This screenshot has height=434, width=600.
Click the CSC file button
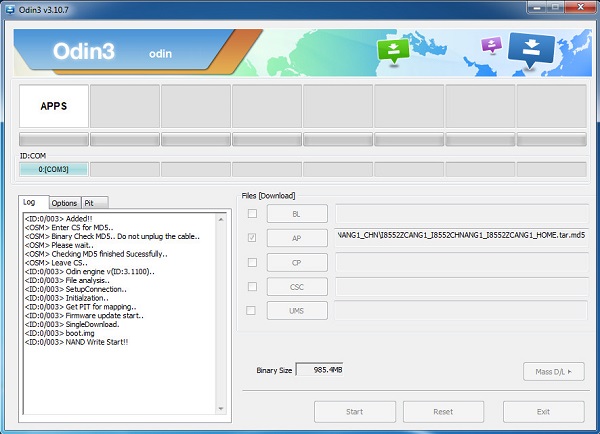(297, 287)
